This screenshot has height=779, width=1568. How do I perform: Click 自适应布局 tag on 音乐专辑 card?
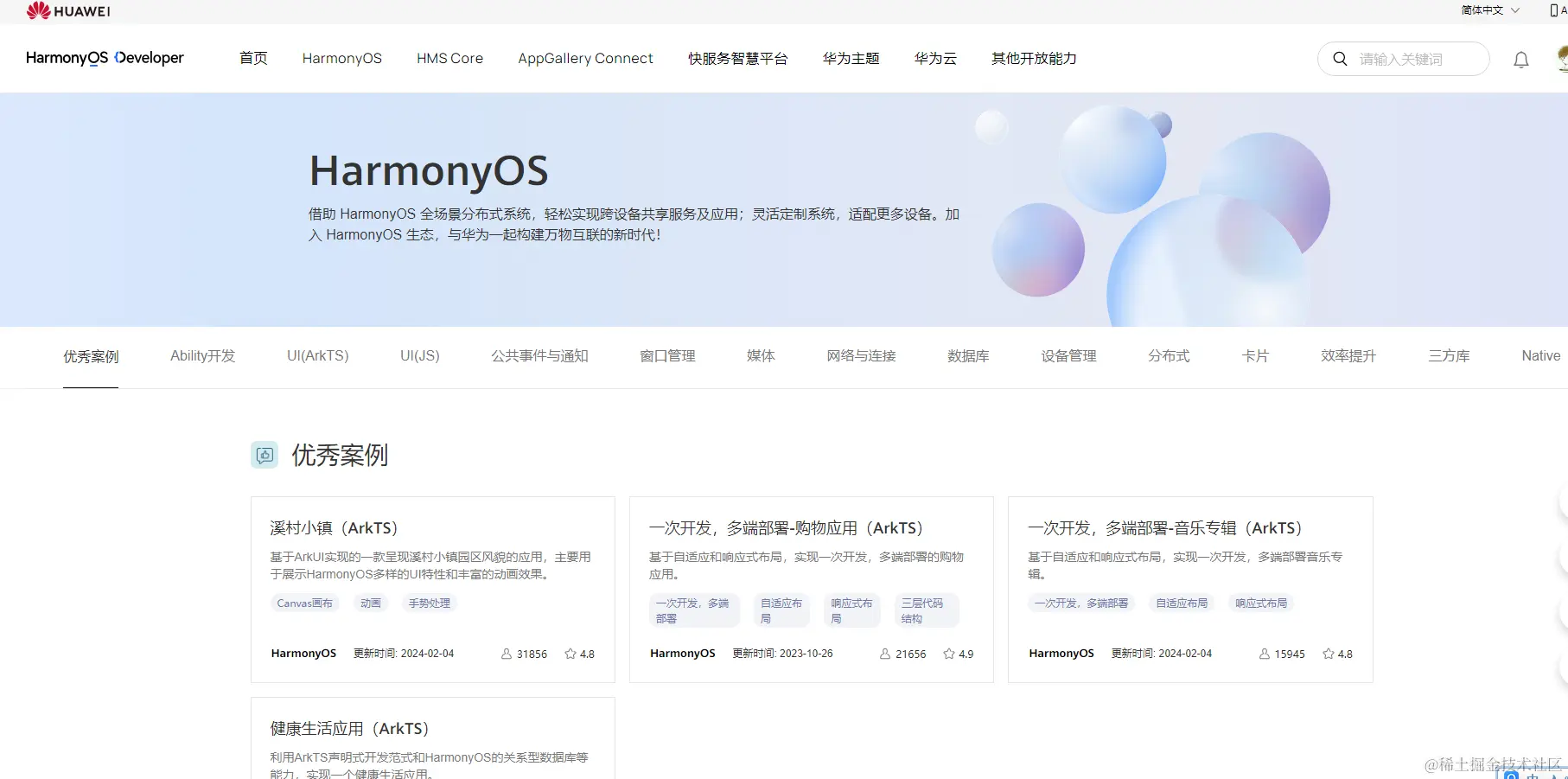click(1182, 603)
